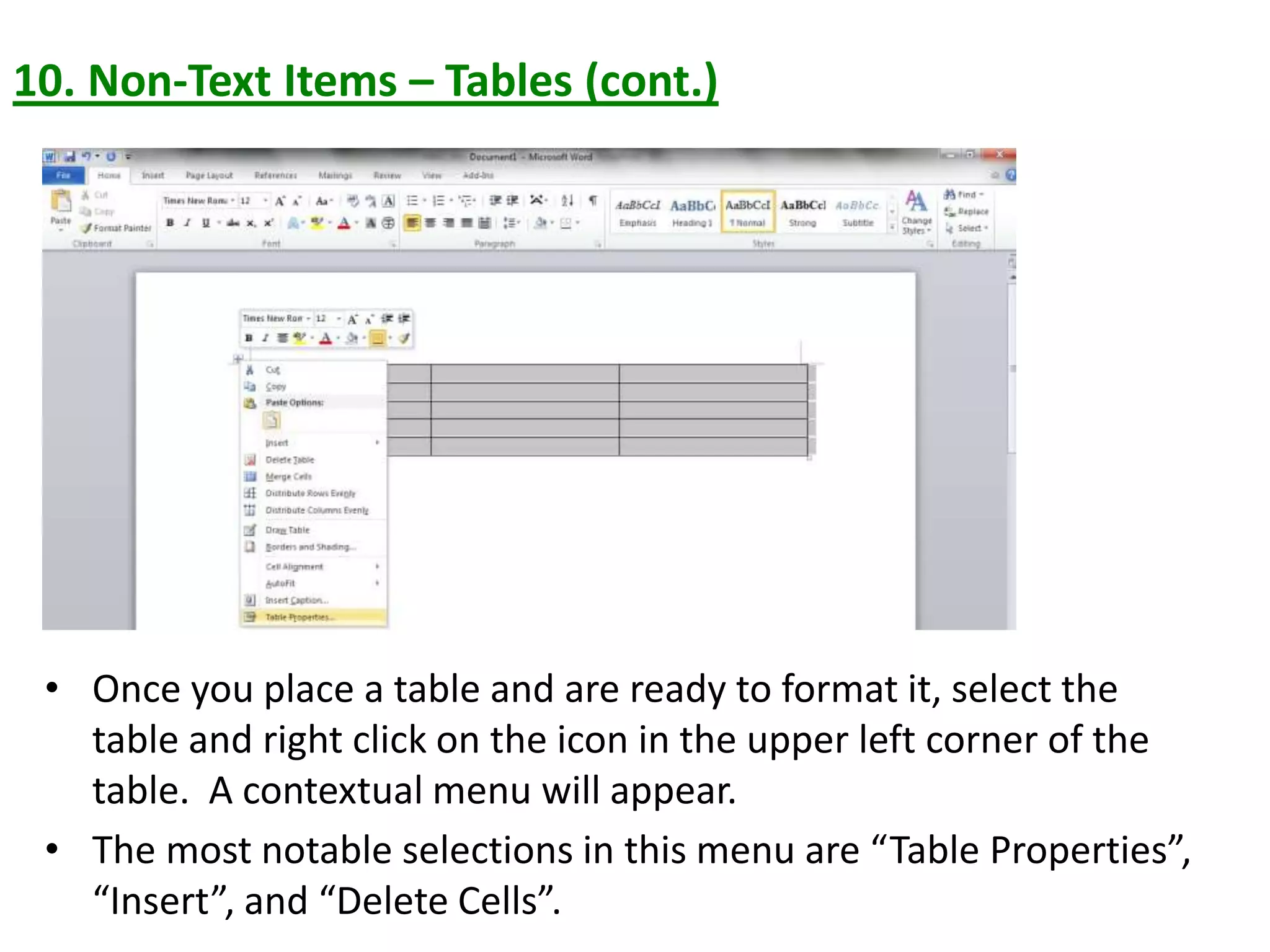
Task: Click the File tab button
Action: tap(63, 175)
